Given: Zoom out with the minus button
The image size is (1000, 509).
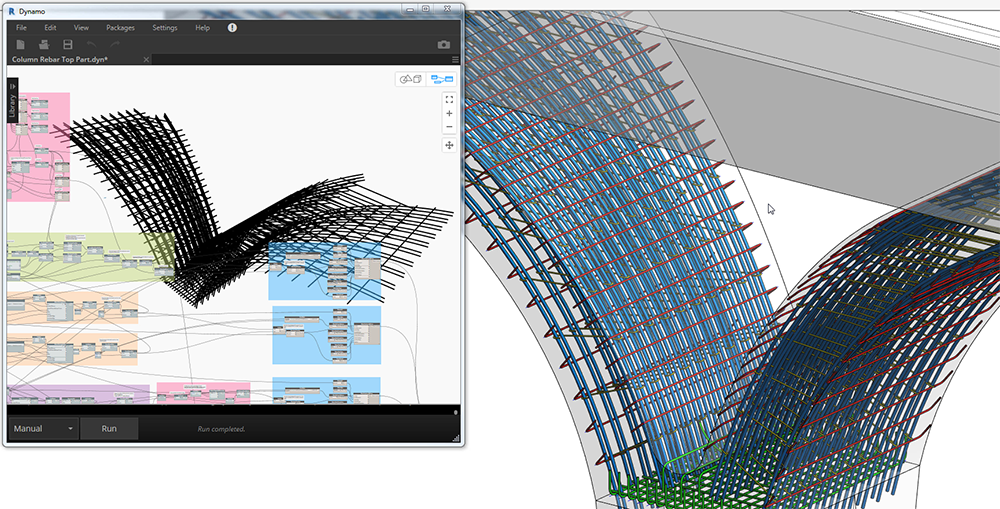Looking at the screenshot, I should tap(449, 127).
